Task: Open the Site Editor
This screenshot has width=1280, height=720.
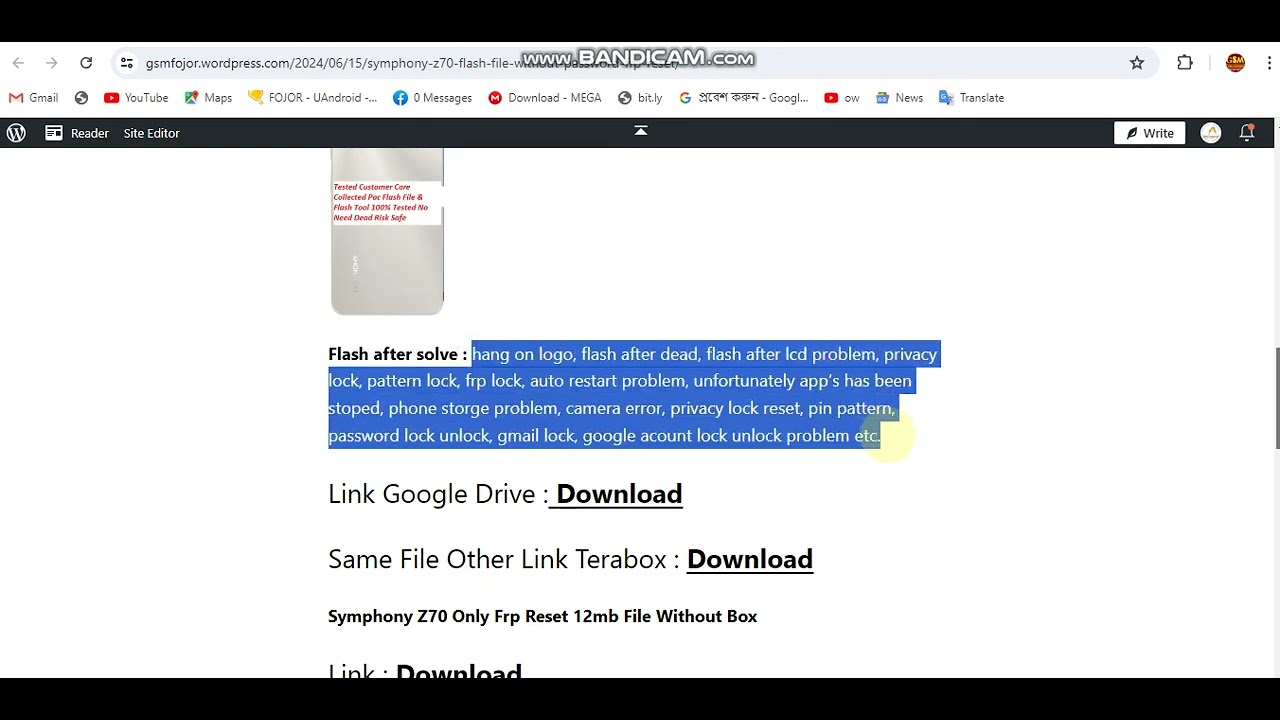Action: click(152, 133)
